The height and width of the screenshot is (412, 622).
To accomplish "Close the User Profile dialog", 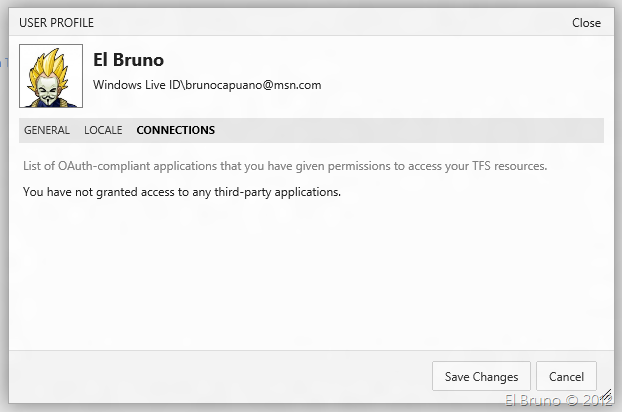I will (586, 22).
